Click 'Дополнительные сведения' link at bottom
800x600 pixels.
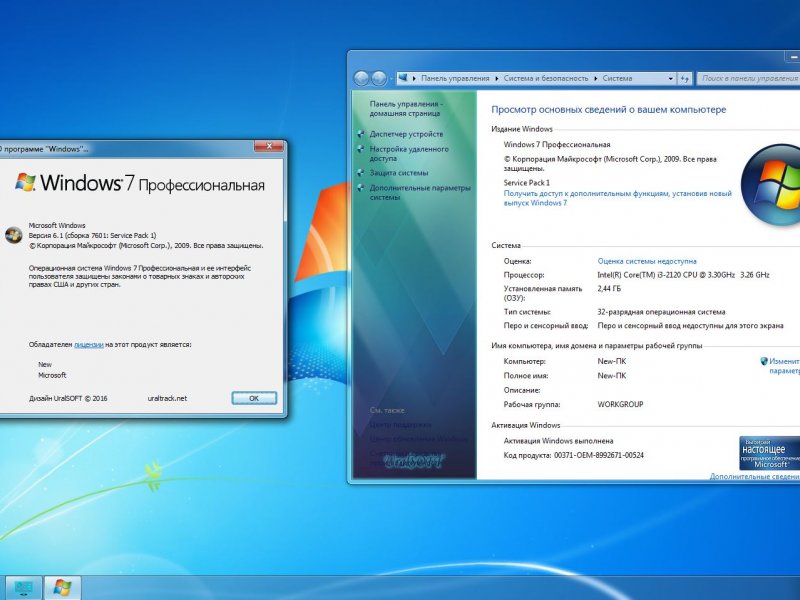pos(755,476)
